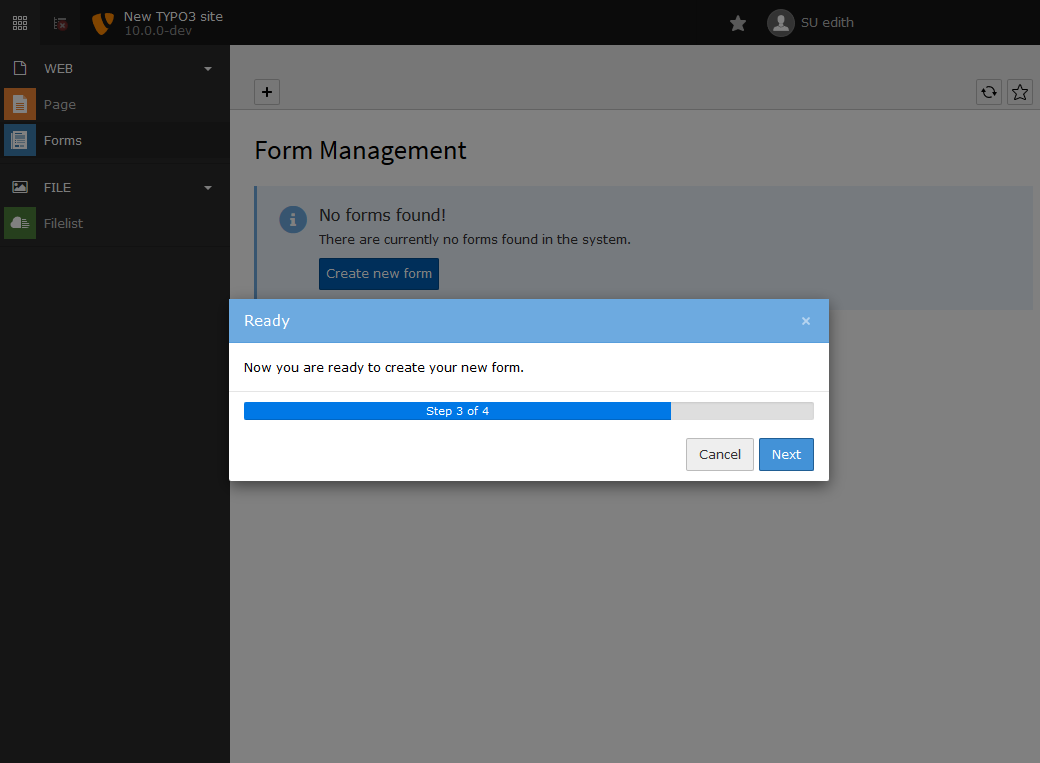The image size is (1040, 763).
Task: Click the TYPO3 logo
Action: tap(100, 22)
